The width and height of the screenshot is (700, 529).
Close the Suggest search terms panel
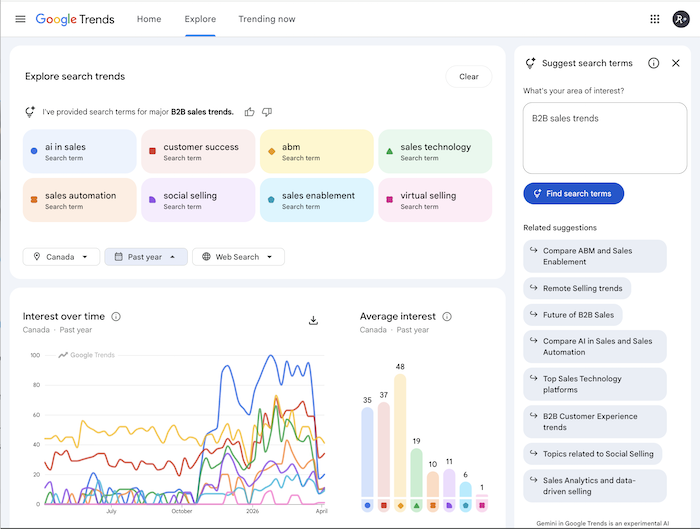pyautogui.click(x=676, y=63)
